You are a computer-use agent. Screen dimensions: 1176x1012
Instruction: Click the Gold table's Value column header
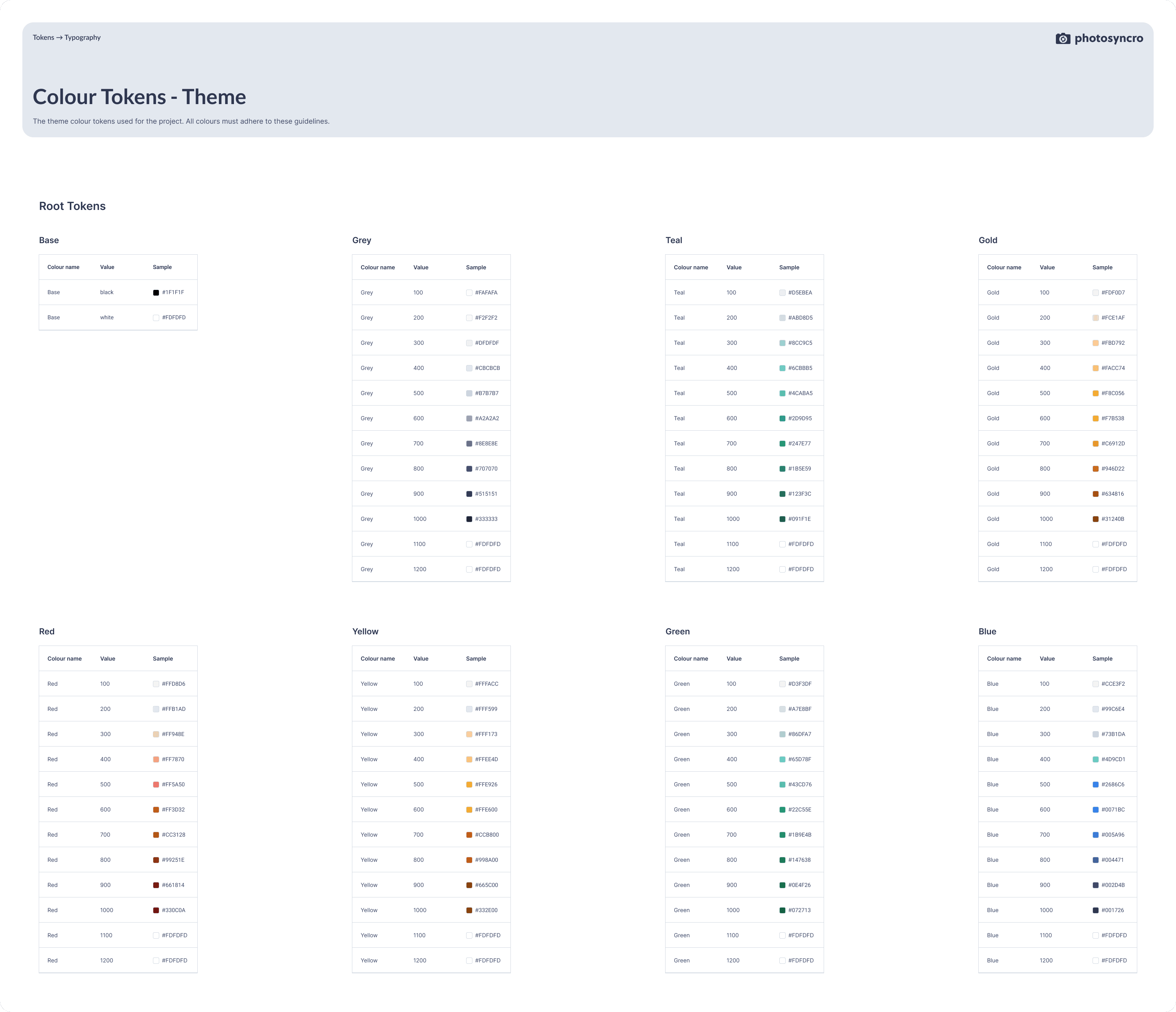(x=1046, y=268)
